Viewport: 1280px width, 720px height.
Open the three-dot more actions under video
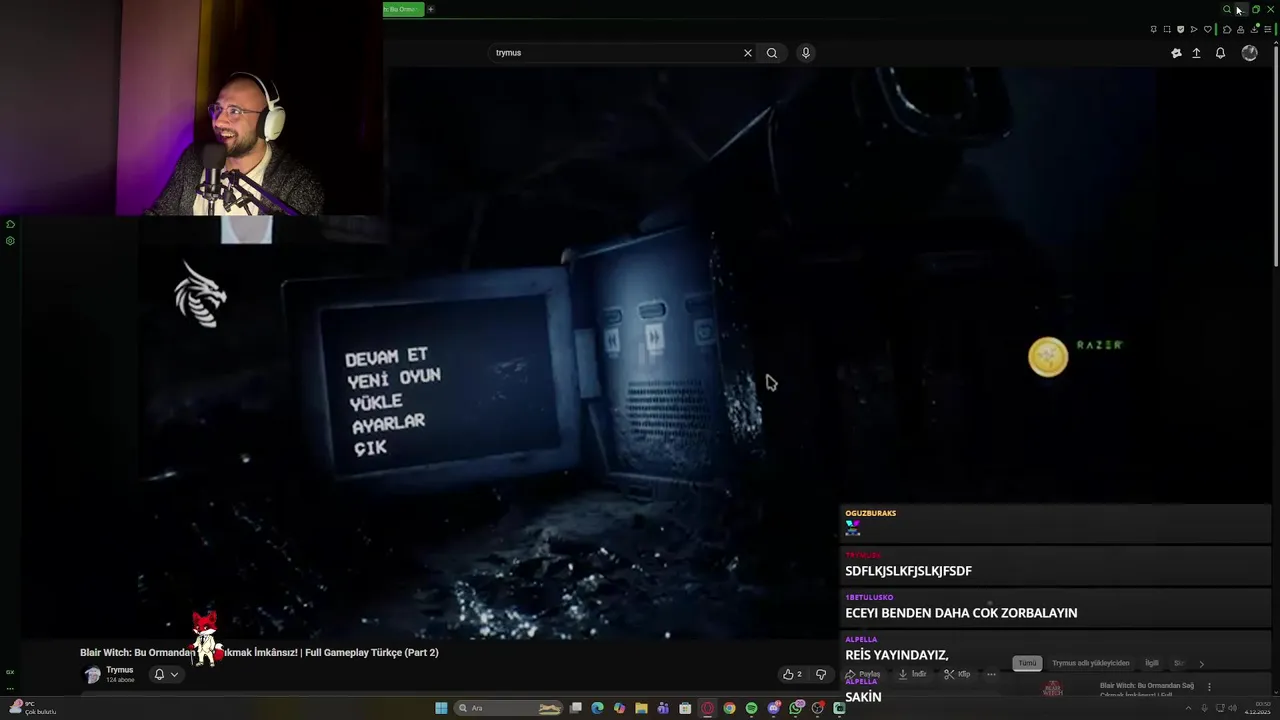991,674
